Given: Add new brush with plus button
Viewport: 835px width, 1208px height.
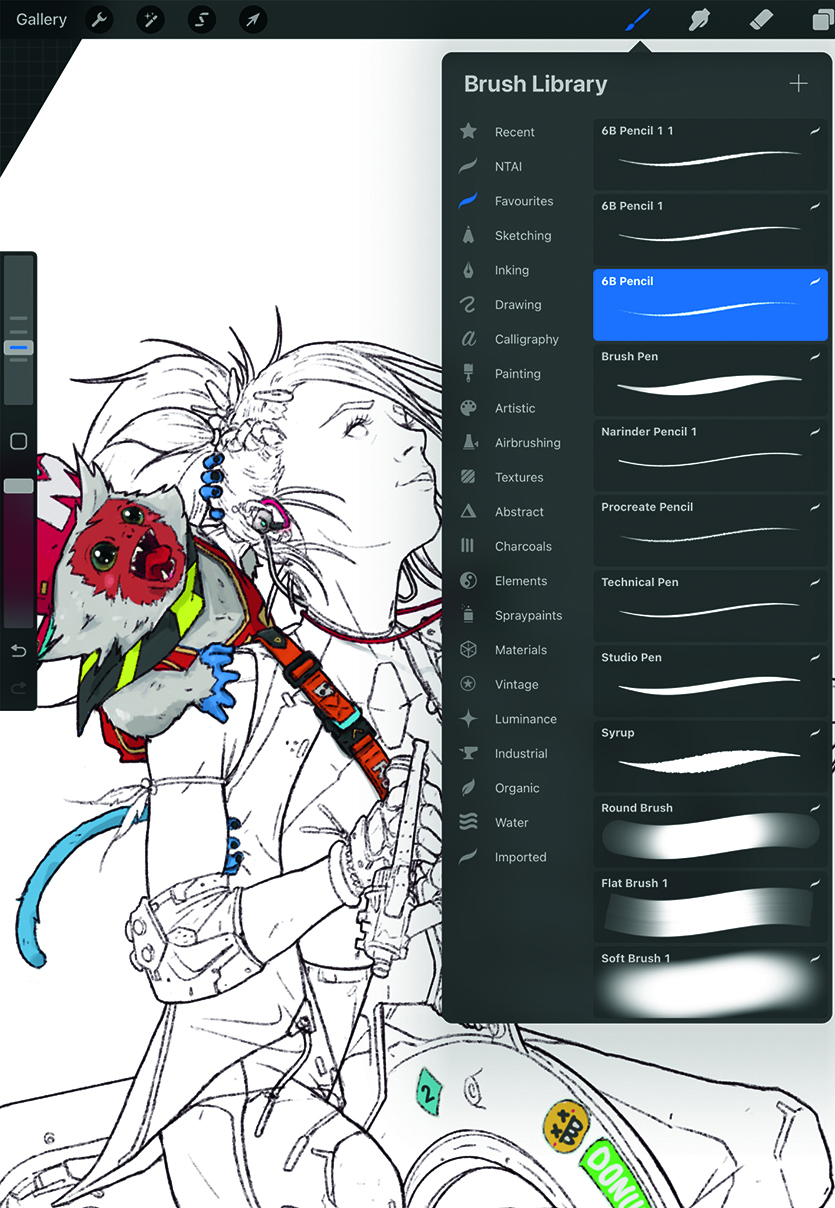Looking at the screenshot, I should 798,84.
